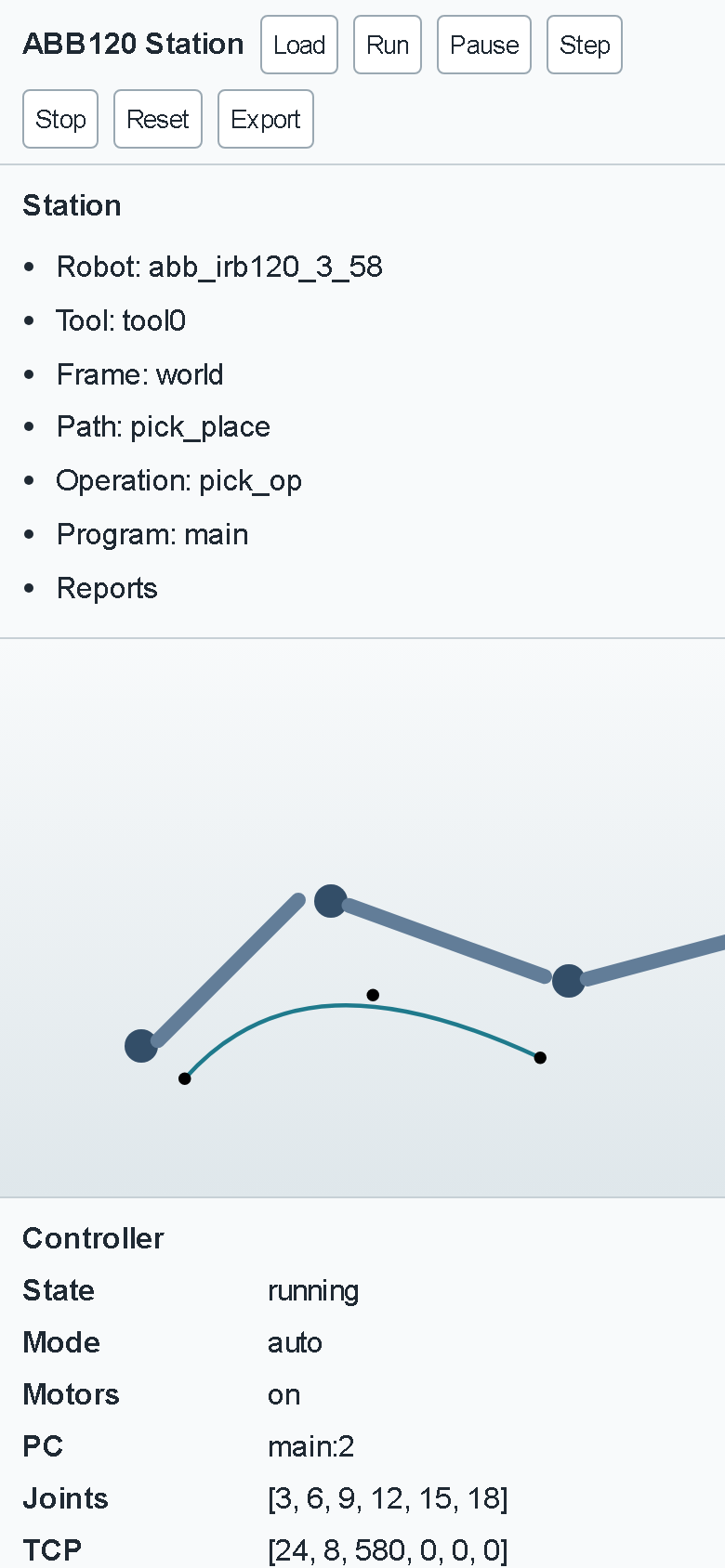Select the robot base joint node
725x1568 pixels.
pyautogui.click(x=141, y=1046)
